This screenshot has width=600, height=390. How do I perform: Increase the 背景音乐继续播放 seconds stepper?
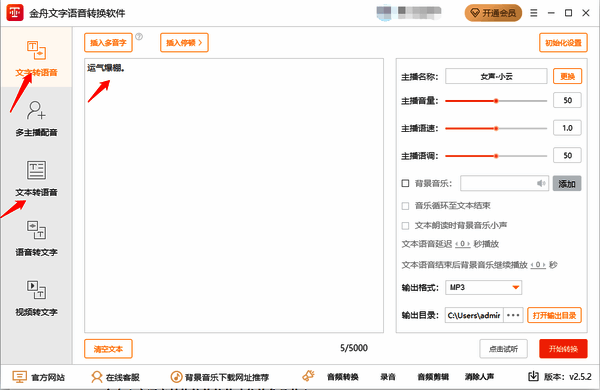[x=544, y=265]
